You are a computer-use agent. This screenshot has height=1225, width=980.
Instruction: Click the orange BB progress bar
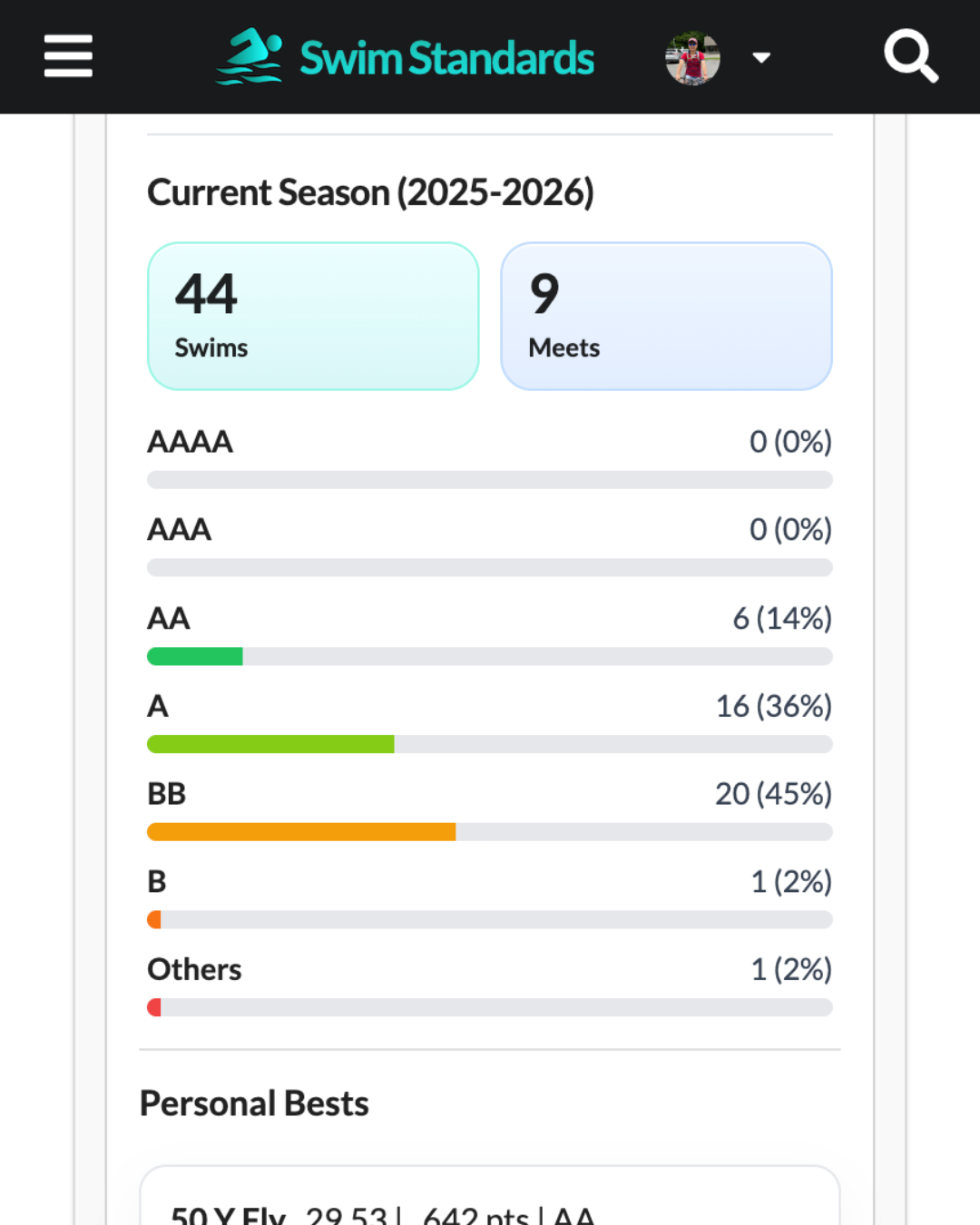pyautogui.click(x=489, y=832)
